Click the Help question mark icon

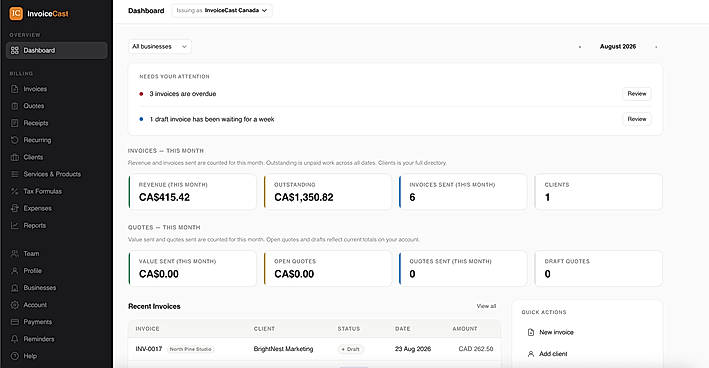pyautogui.click(x=14, y=356)
